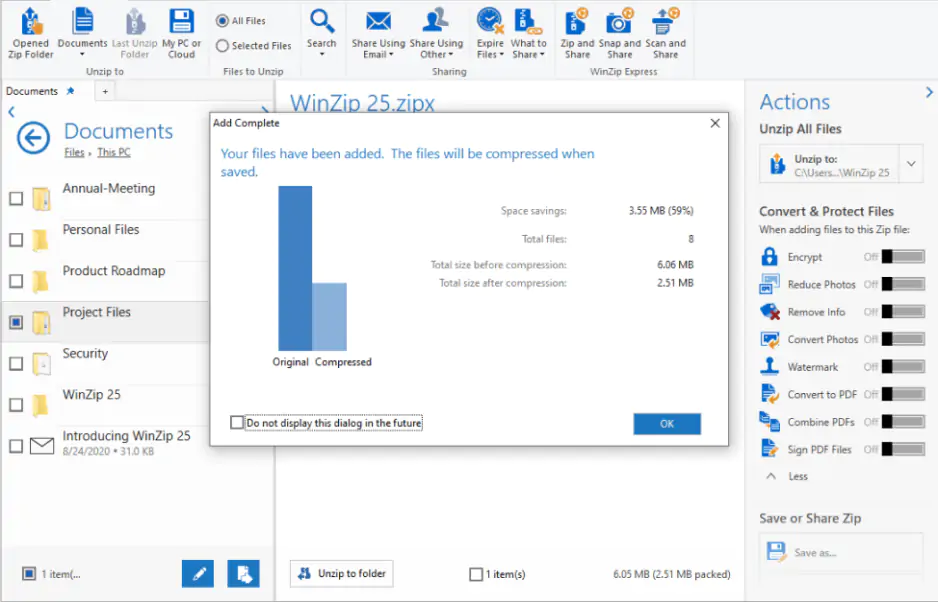Screen dimensions: 938x602
Task: Click the Security folder icon
Action: coord(41,364)
